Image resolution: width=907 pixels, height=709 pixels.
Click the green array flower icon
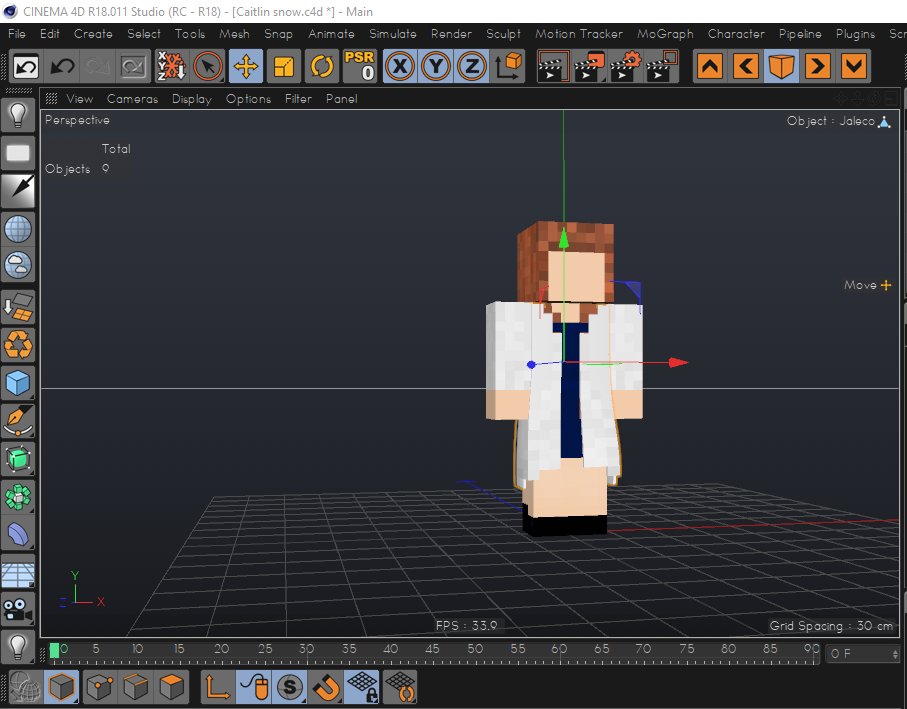coord(18,497)
